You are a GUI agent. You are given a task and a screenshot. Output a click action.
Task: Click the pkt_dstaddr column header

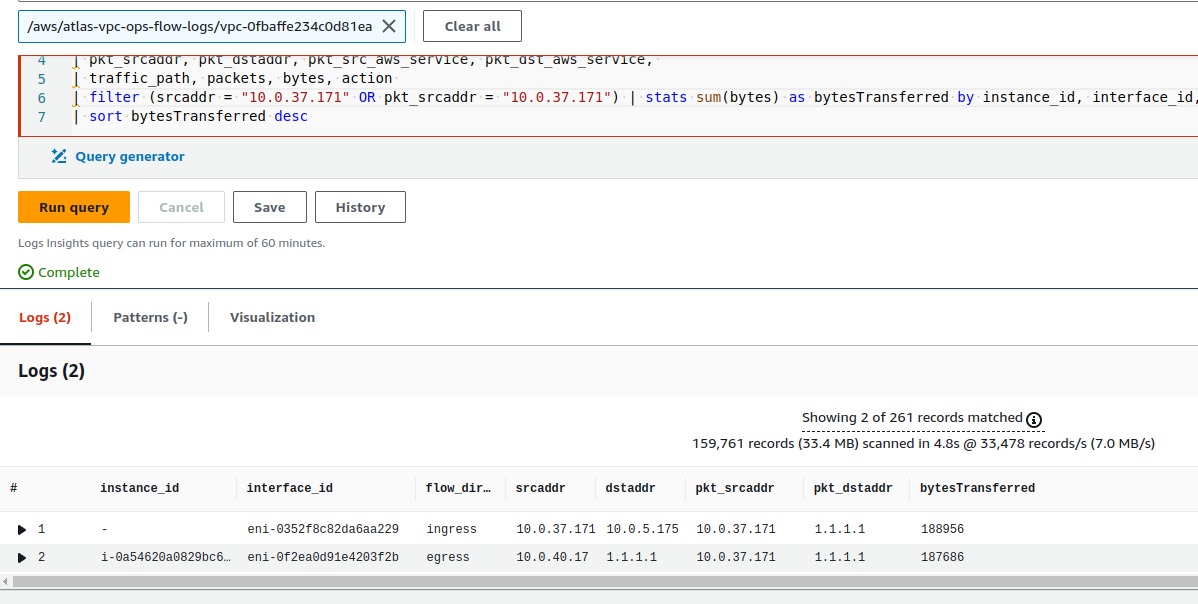853,489
